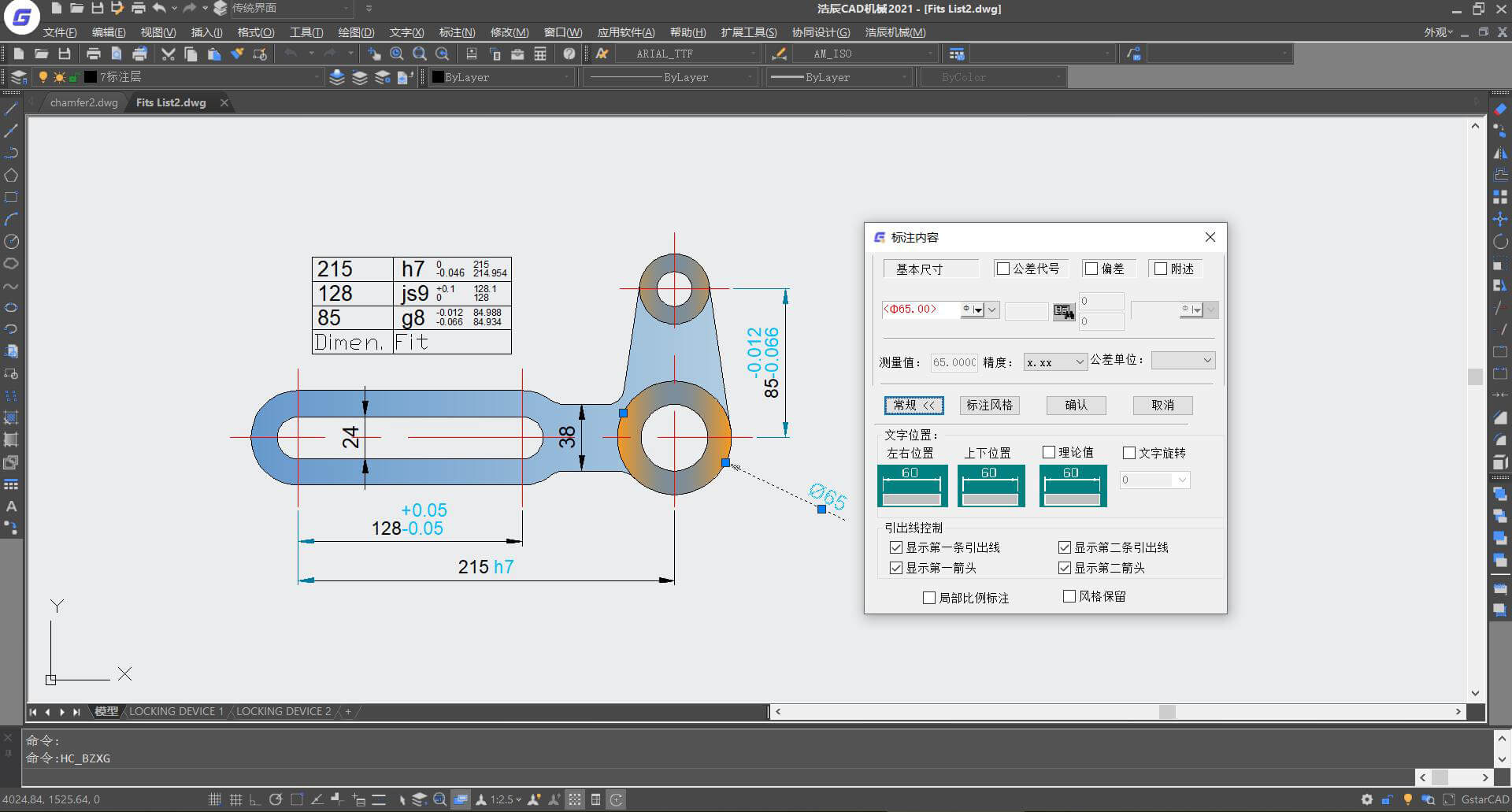
Task: Click the black ByLayer color swatch
Action: 438,77
